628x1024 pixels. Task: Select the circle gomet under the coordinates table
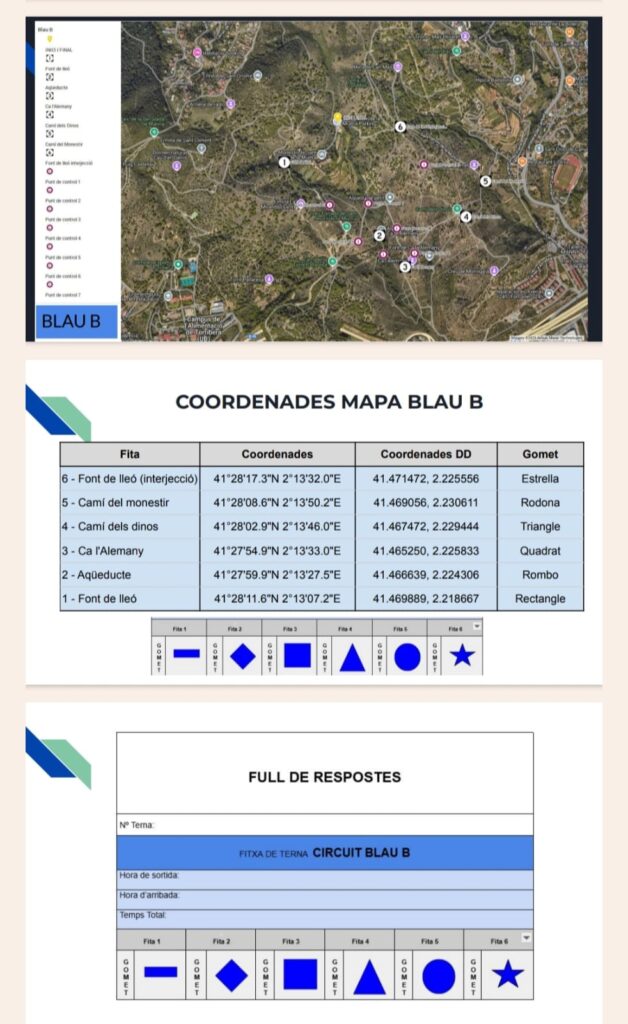pyautogui.click(x=407, y=656)
